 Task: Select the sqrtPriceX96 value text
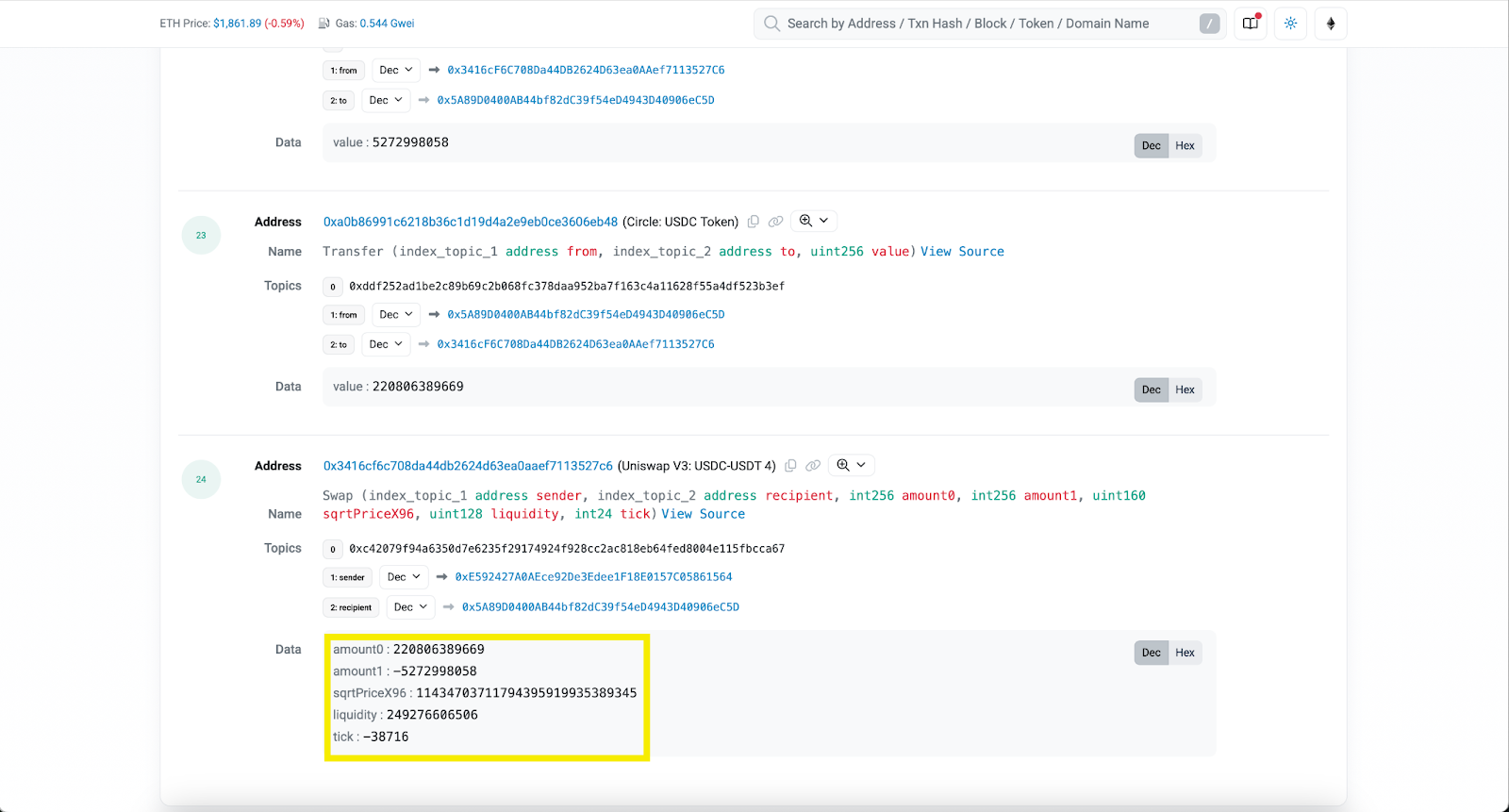click(526, 693)
